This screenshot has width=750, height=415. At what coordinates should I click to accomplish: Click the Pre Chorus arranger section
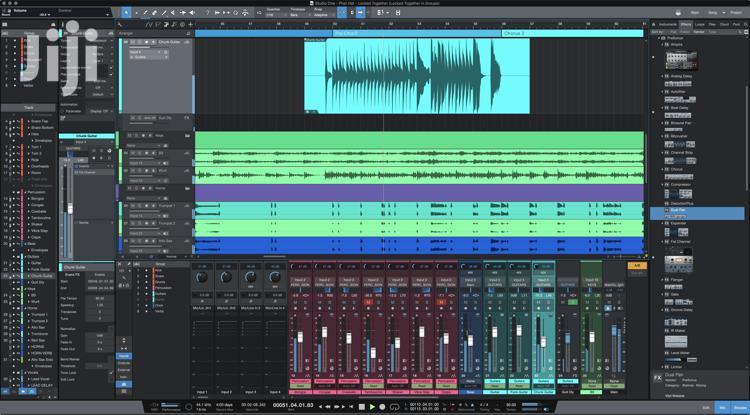[417, 33]
